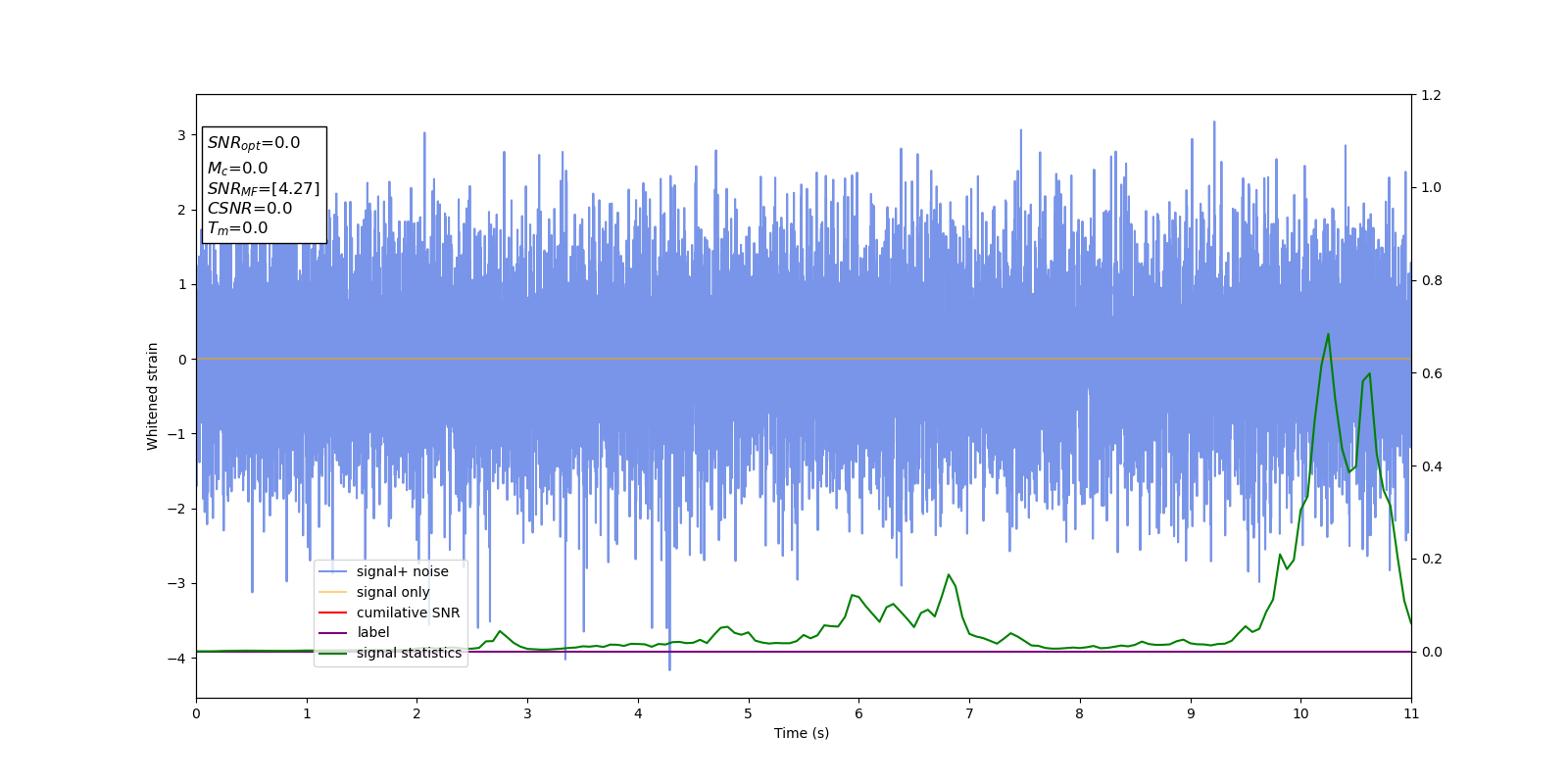Click the green line swatch beside 'signal statistics'
The image size is (1568, 784).
coord(333,653)
